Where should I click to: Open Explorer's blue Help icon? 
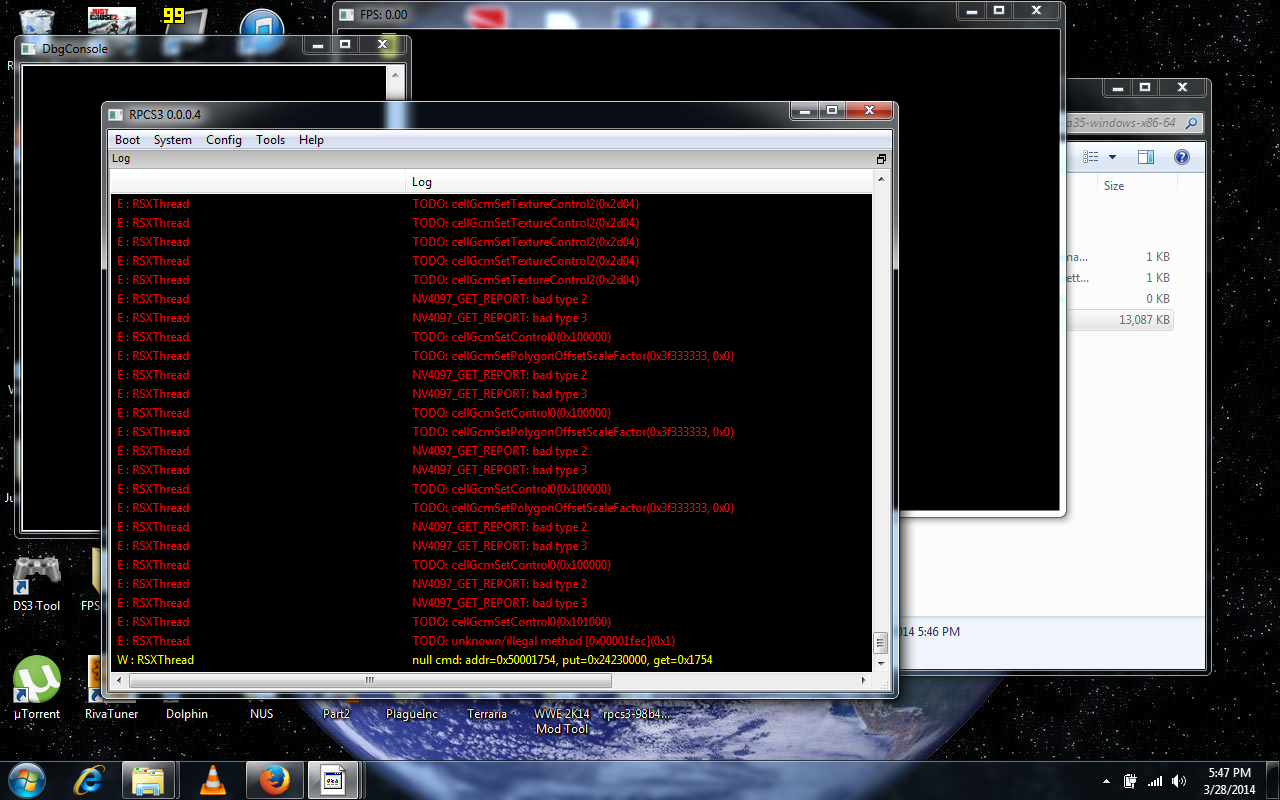tap(1181, 157)
